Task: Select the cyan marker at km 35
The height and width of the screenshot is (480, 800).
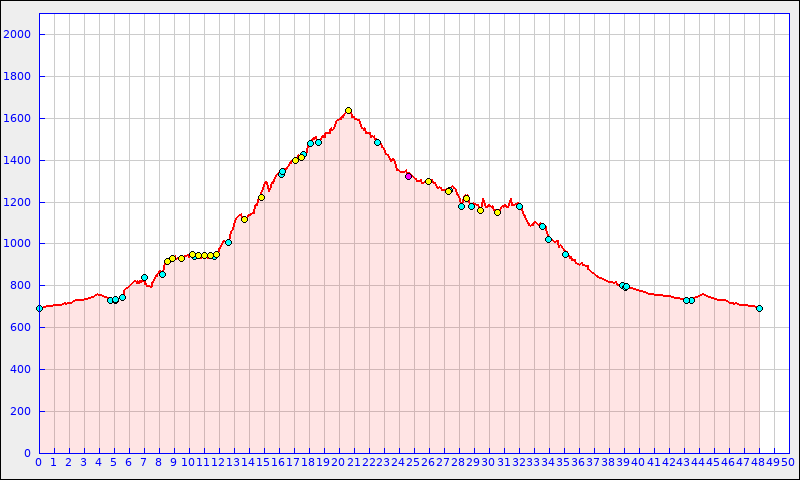Action: [565, 254]
